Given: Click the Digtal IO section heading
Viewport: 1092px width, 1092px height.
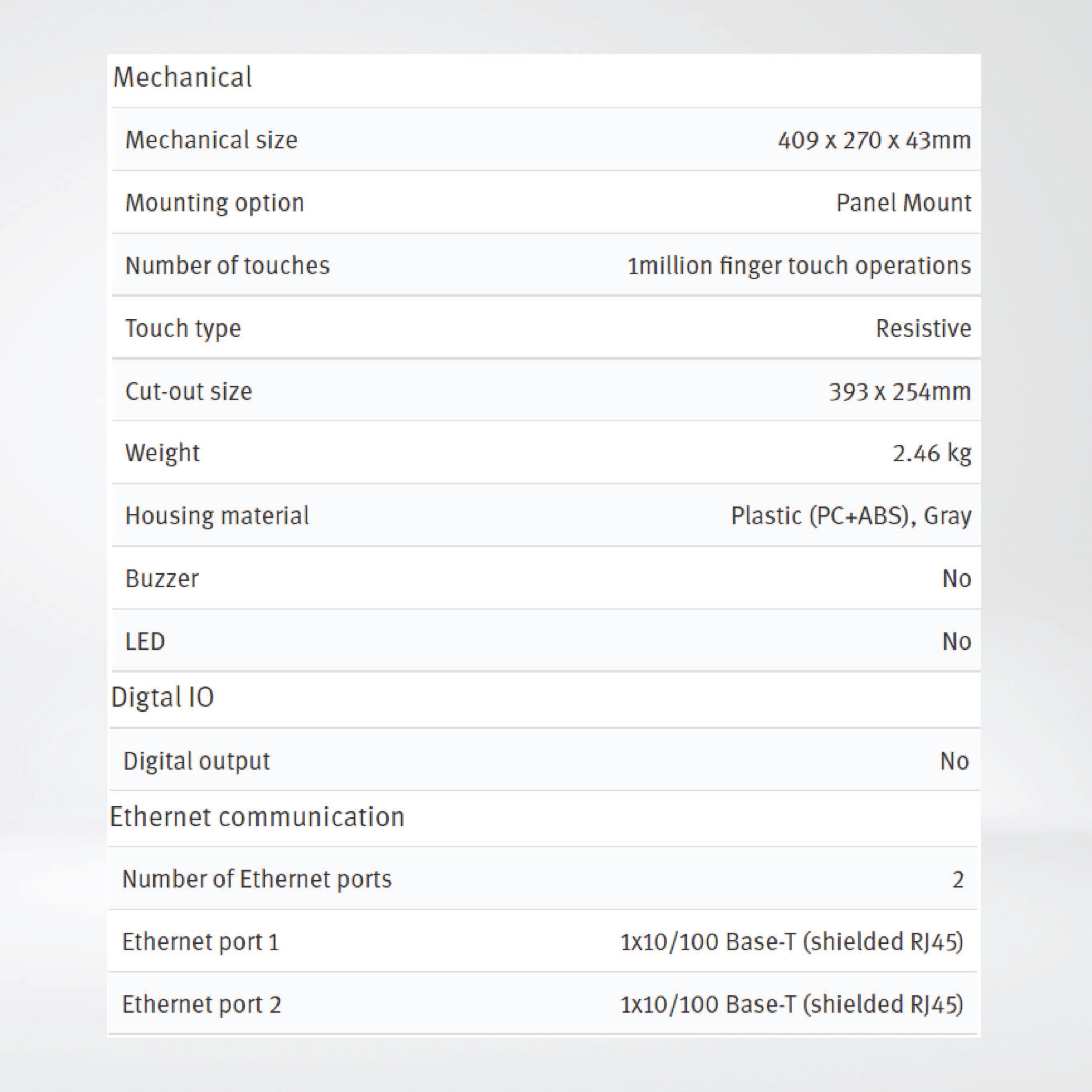Looking at the screenshot, I should [162, 697].
